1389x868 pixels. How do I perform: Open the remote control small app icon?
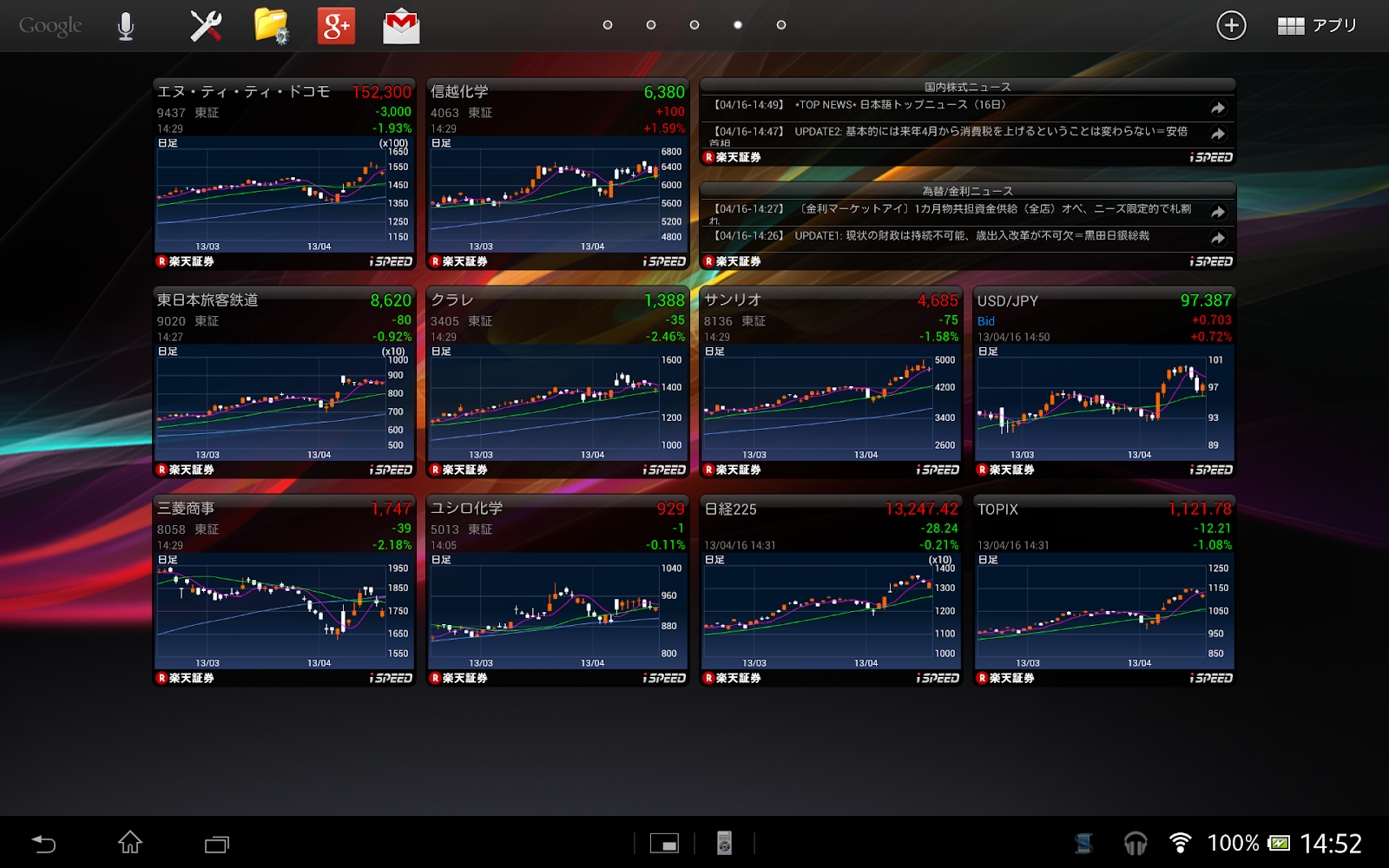point(724,843)
